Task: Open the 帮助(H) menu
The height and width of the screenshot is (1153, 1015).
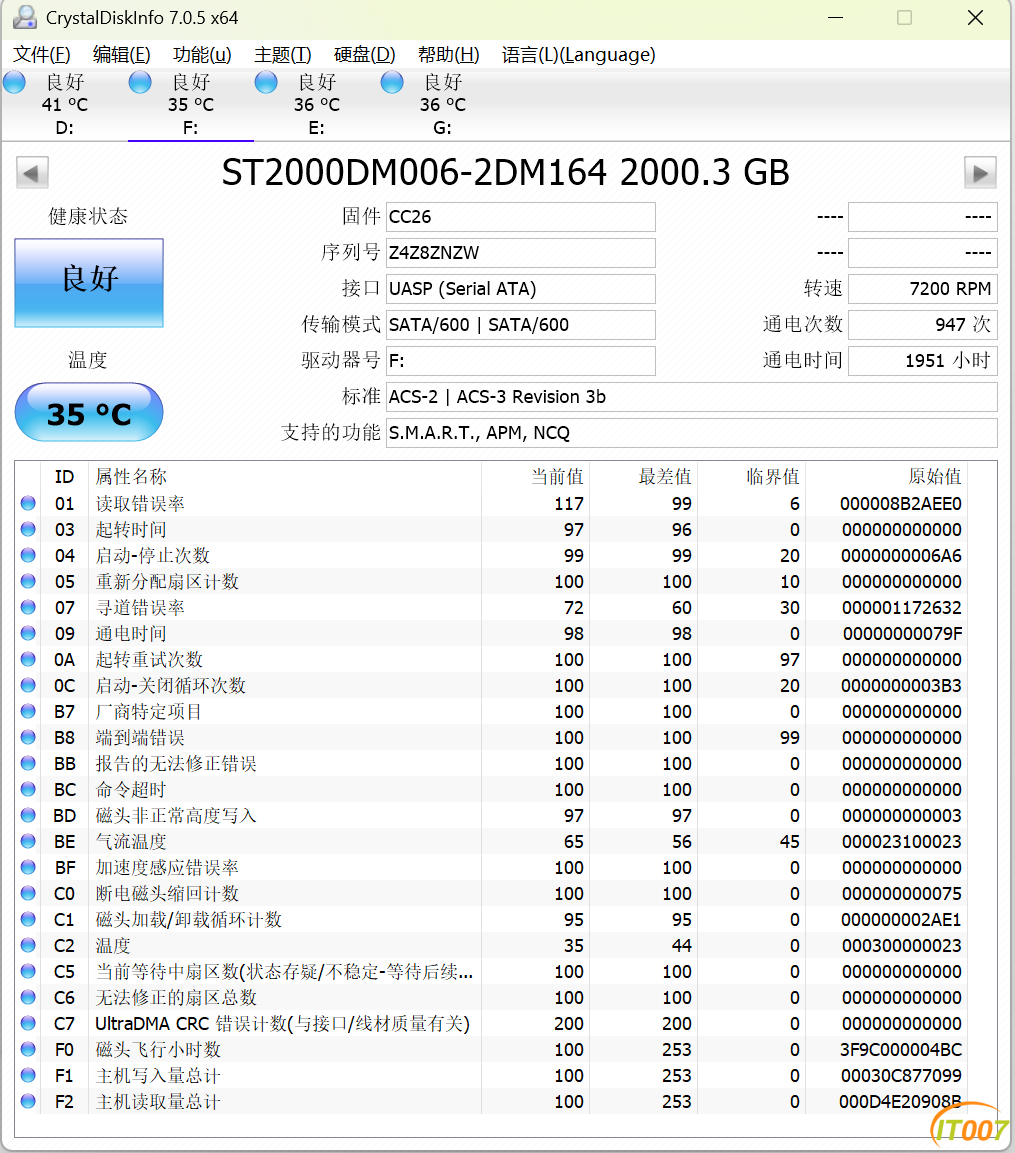Action: coord(449,54)
